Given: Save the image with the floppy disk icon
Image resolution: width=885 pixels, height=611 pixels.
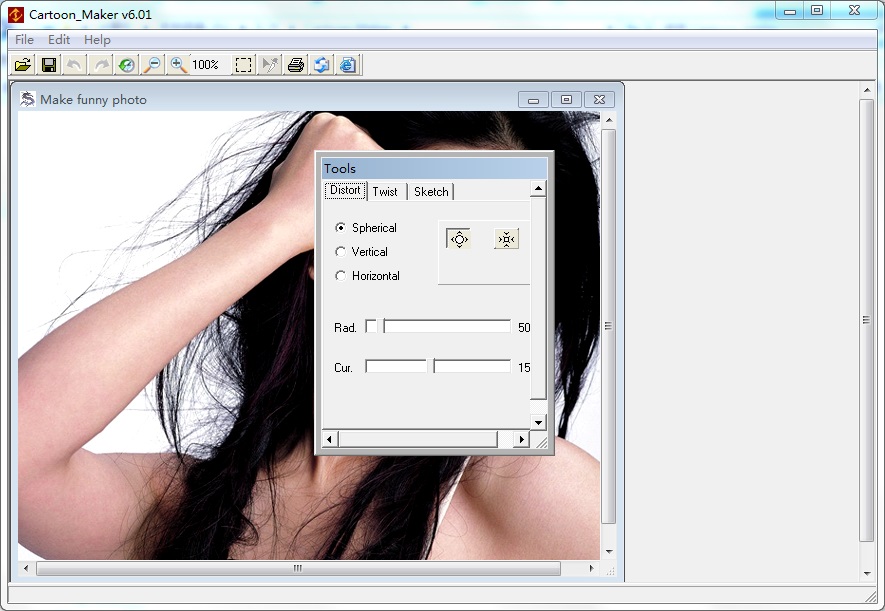Looking at the screenshot, I should click(x=49, y=65).
